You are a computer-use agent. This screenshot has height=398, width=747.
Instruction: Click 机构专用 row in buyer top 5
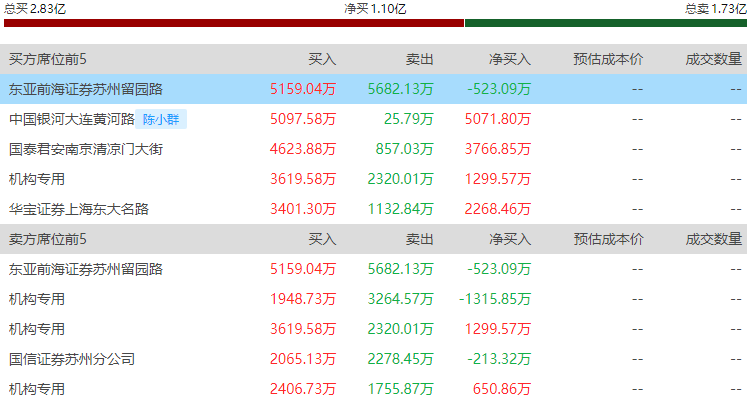374,179
